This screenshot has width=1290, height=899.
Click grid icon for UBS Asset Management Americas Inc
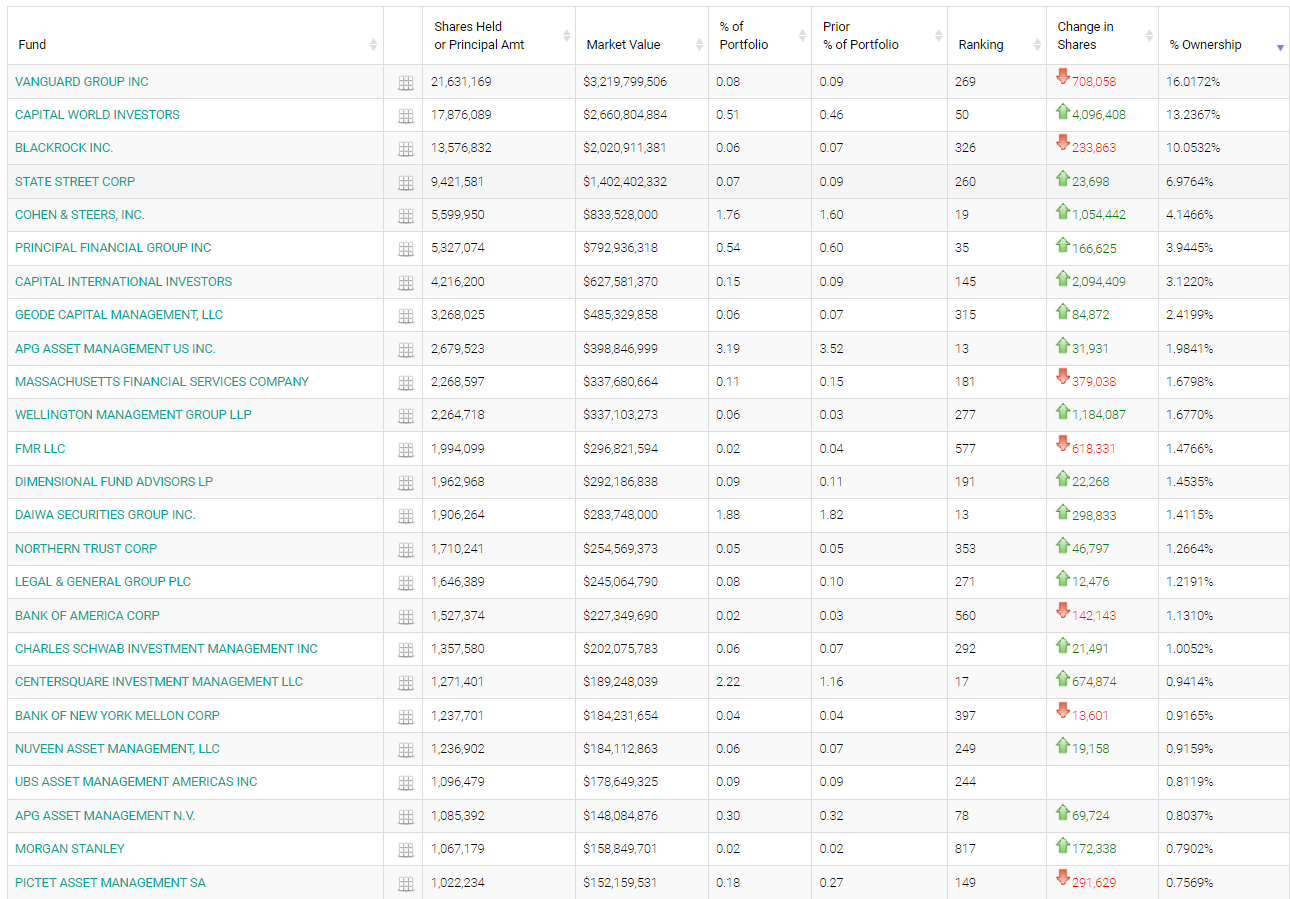point(405,783)
